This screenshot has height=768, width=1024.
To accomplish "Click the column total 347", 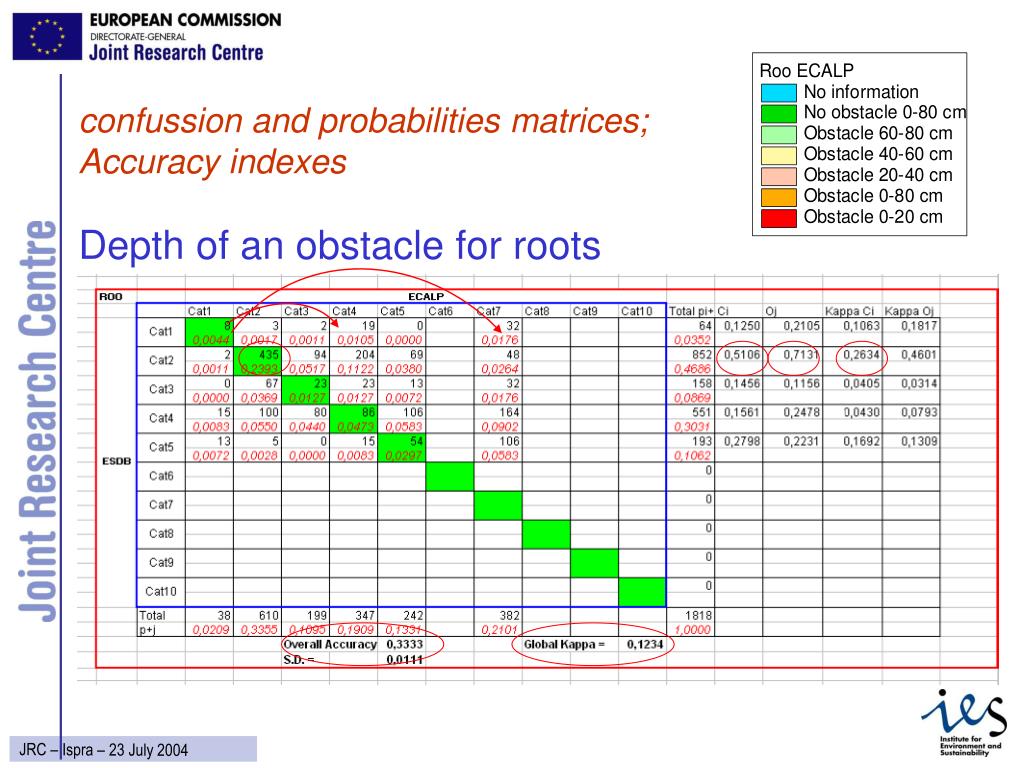I will tap(365, 615).
